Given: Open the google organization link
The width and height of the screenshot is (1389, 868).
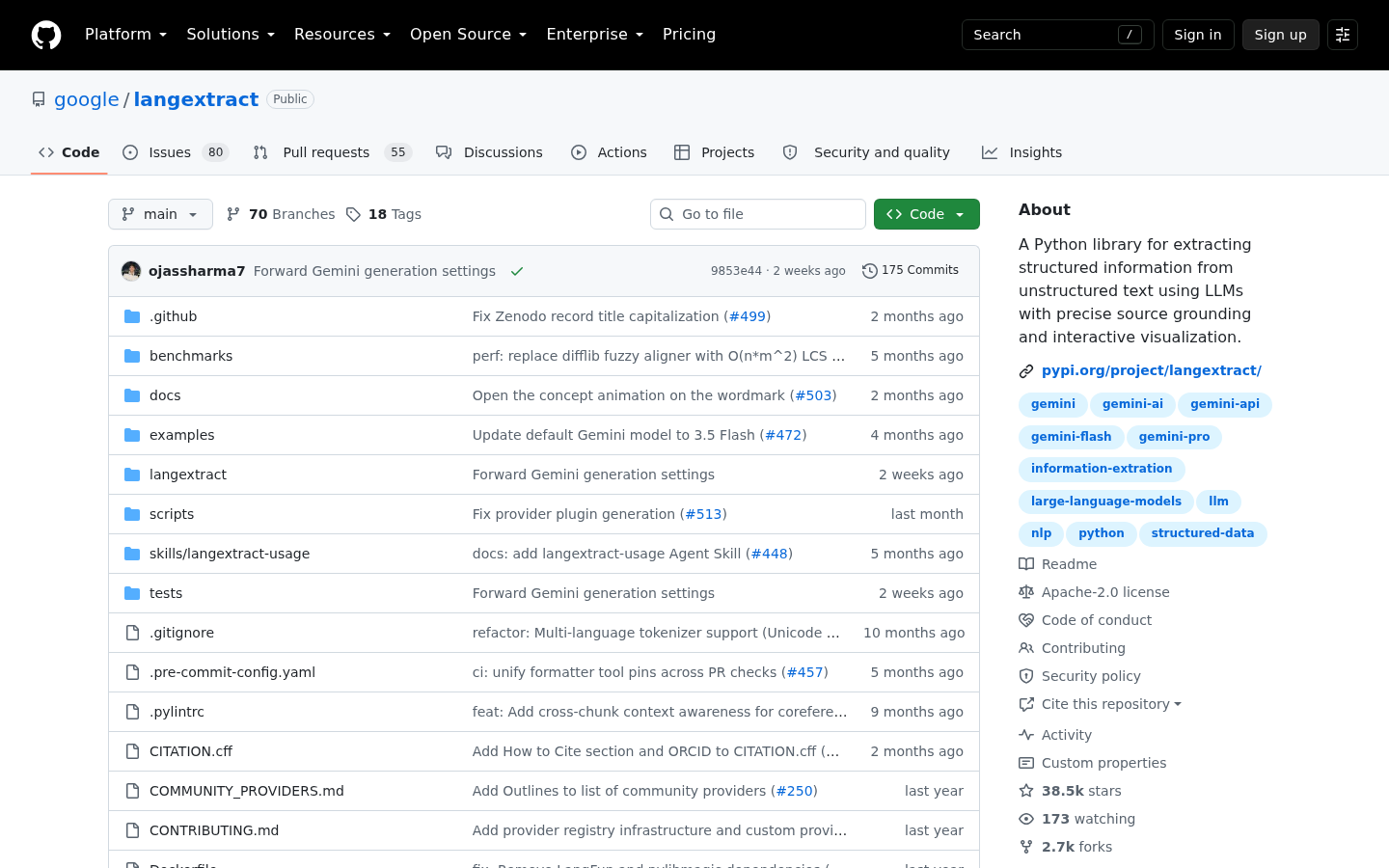Looking at the screenshot, I should coord(87,99).
